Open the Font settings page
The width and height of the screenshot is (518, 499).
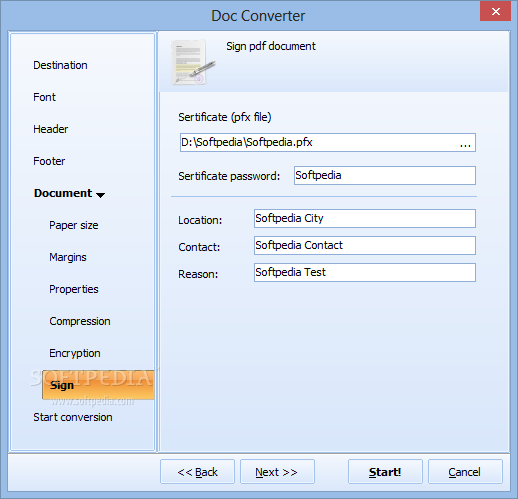tap(44, 97)
